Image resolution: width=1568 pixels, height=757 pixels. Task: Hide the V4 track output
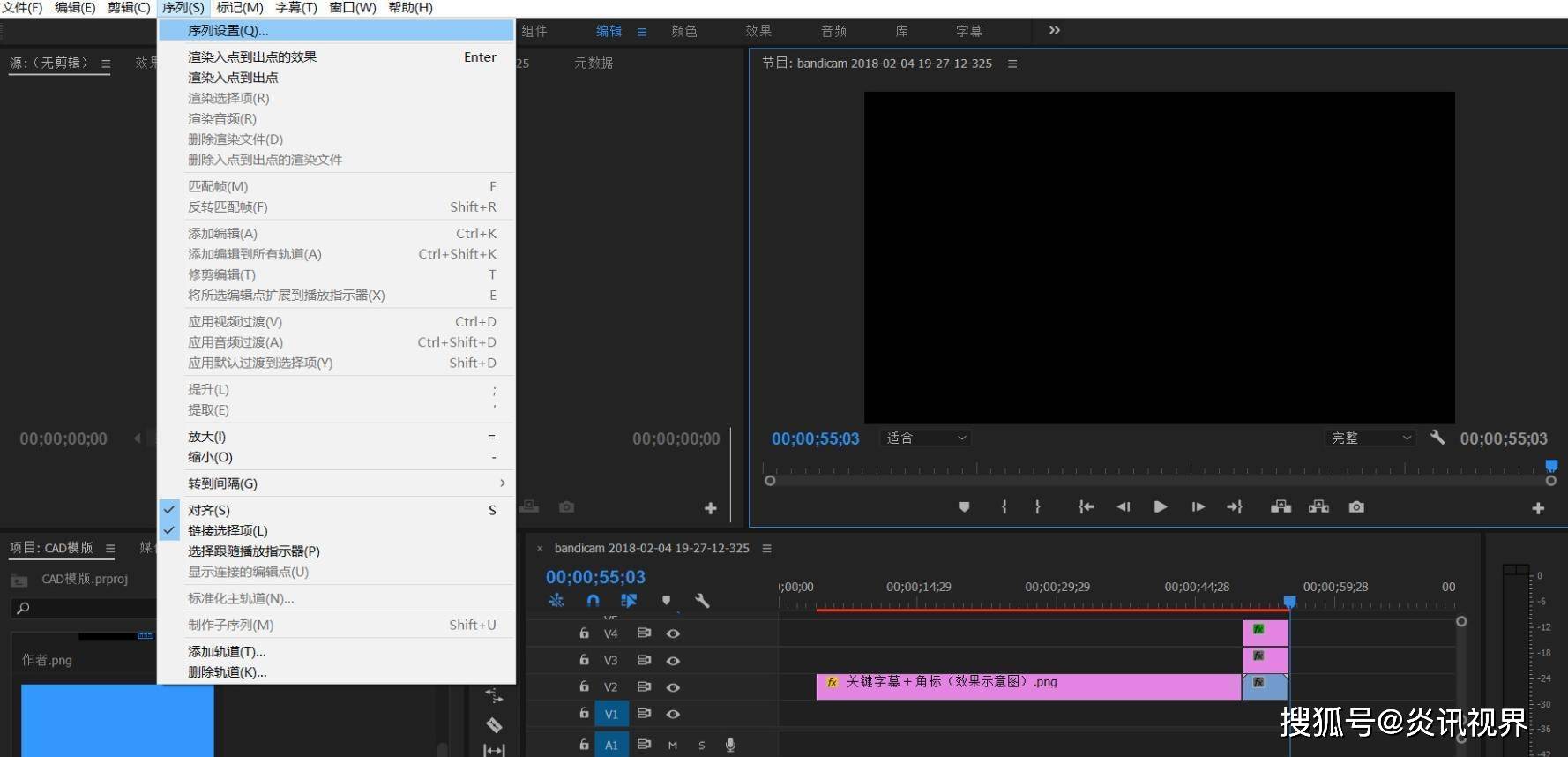673,633
